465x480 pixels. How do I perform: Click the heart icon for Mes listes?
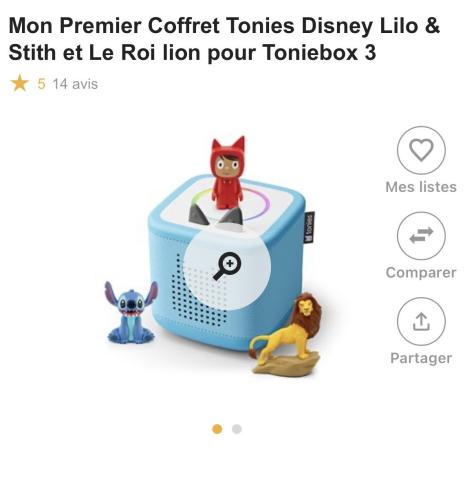pyautogui.click(x=421, y=150)
